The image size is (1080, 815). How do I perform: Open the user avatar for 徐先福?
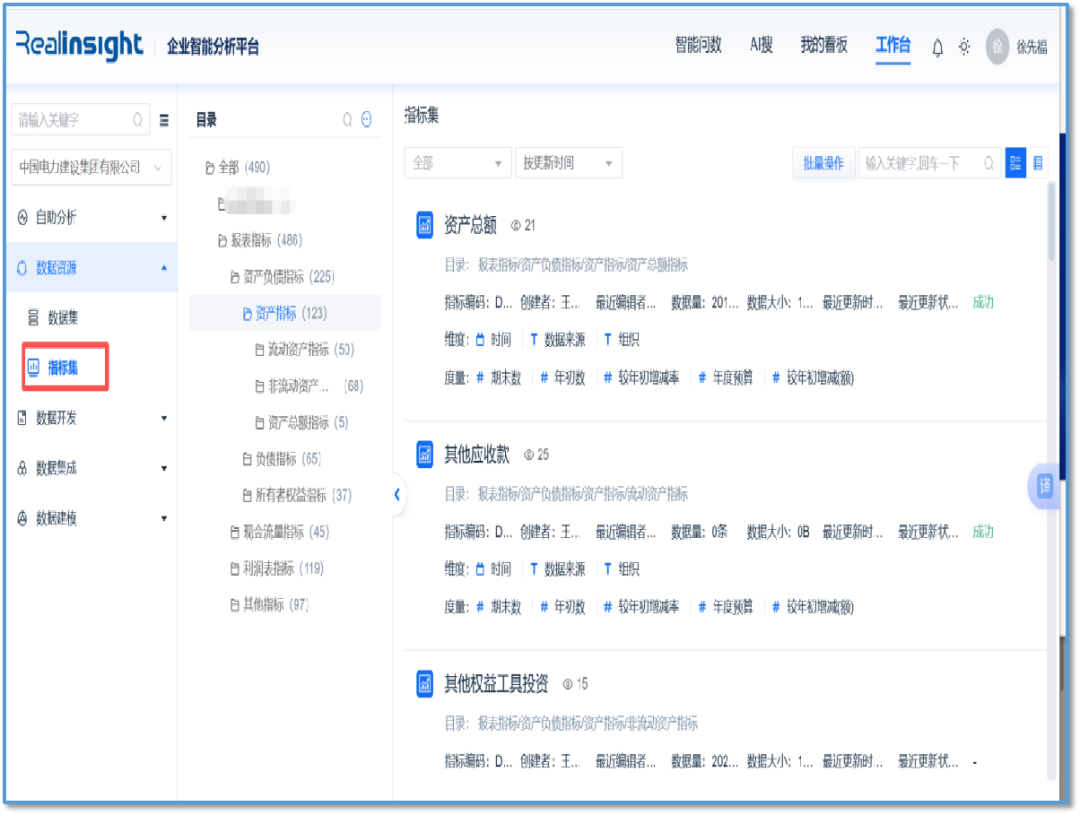click(997, 47)
